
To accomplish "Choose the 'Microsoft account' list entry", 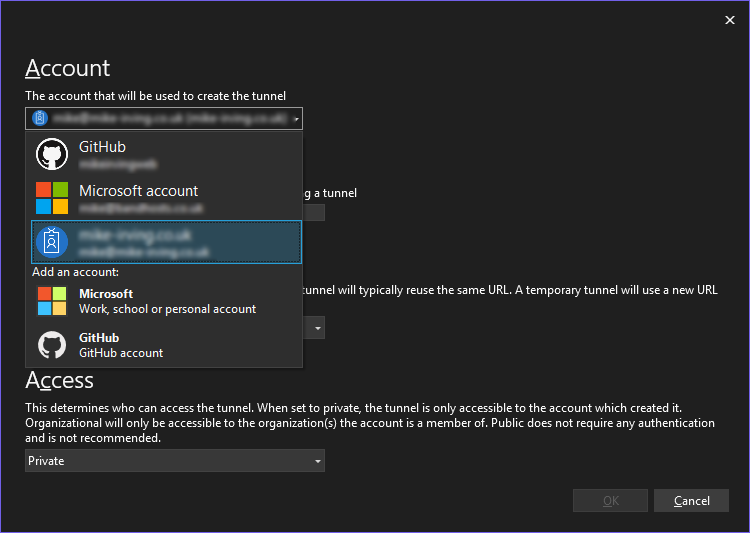I will (165, 198).
